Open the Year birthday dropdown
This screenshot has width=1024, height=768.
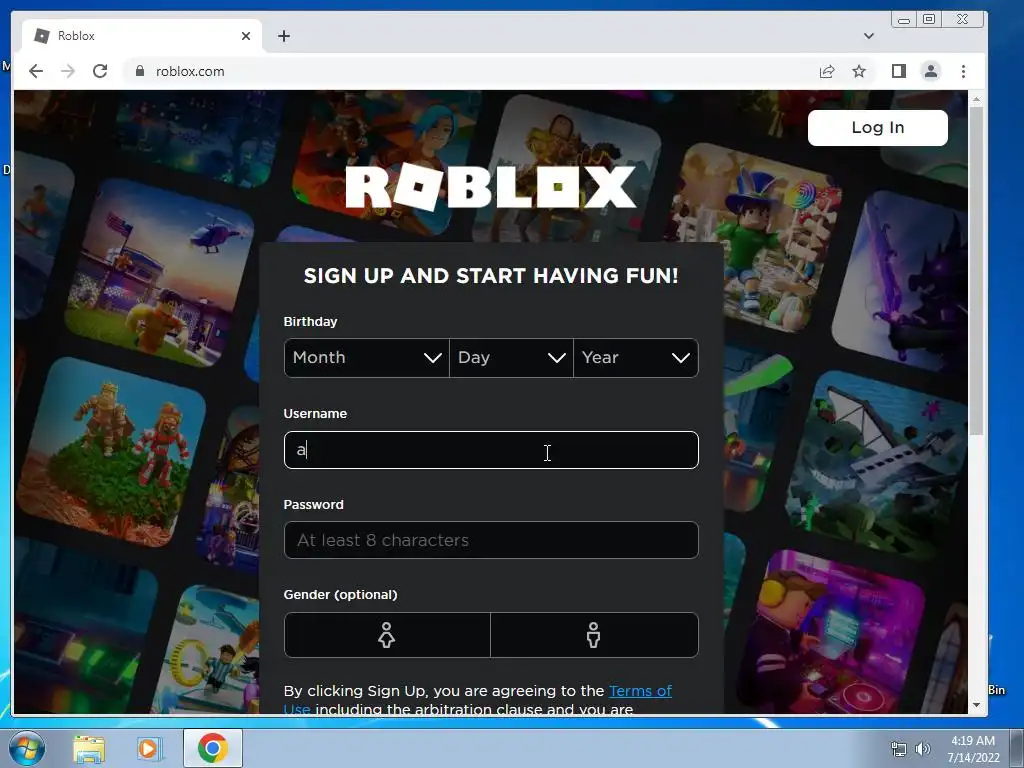636,358
